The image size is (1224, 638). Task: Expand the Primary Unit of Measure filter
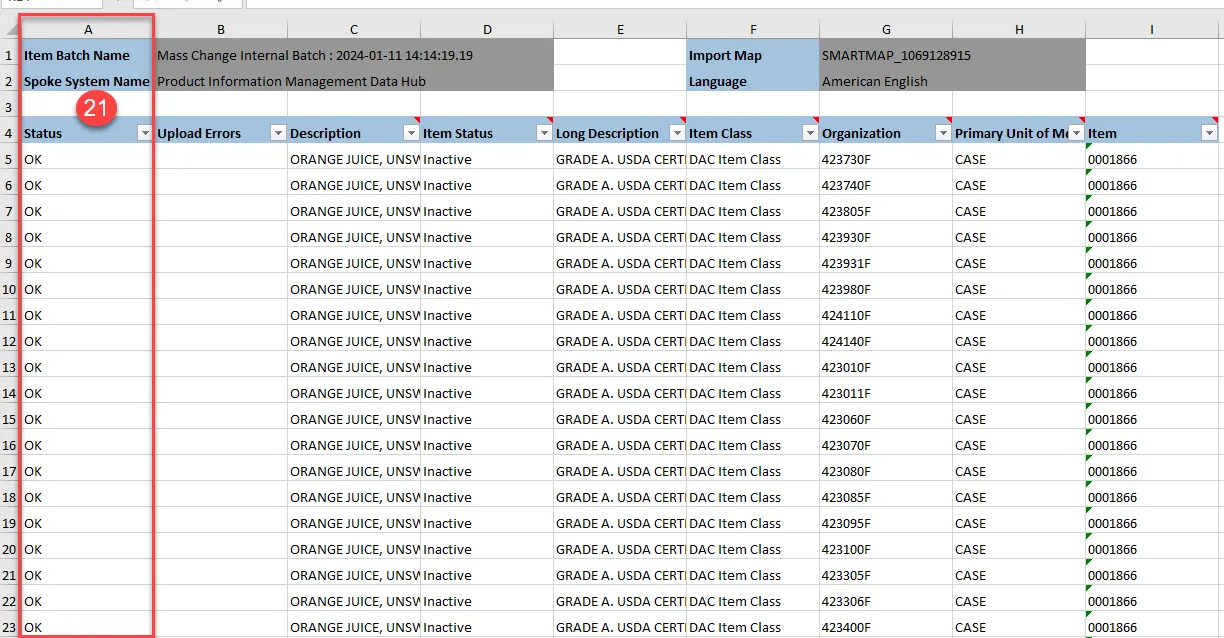[1075, 133]
